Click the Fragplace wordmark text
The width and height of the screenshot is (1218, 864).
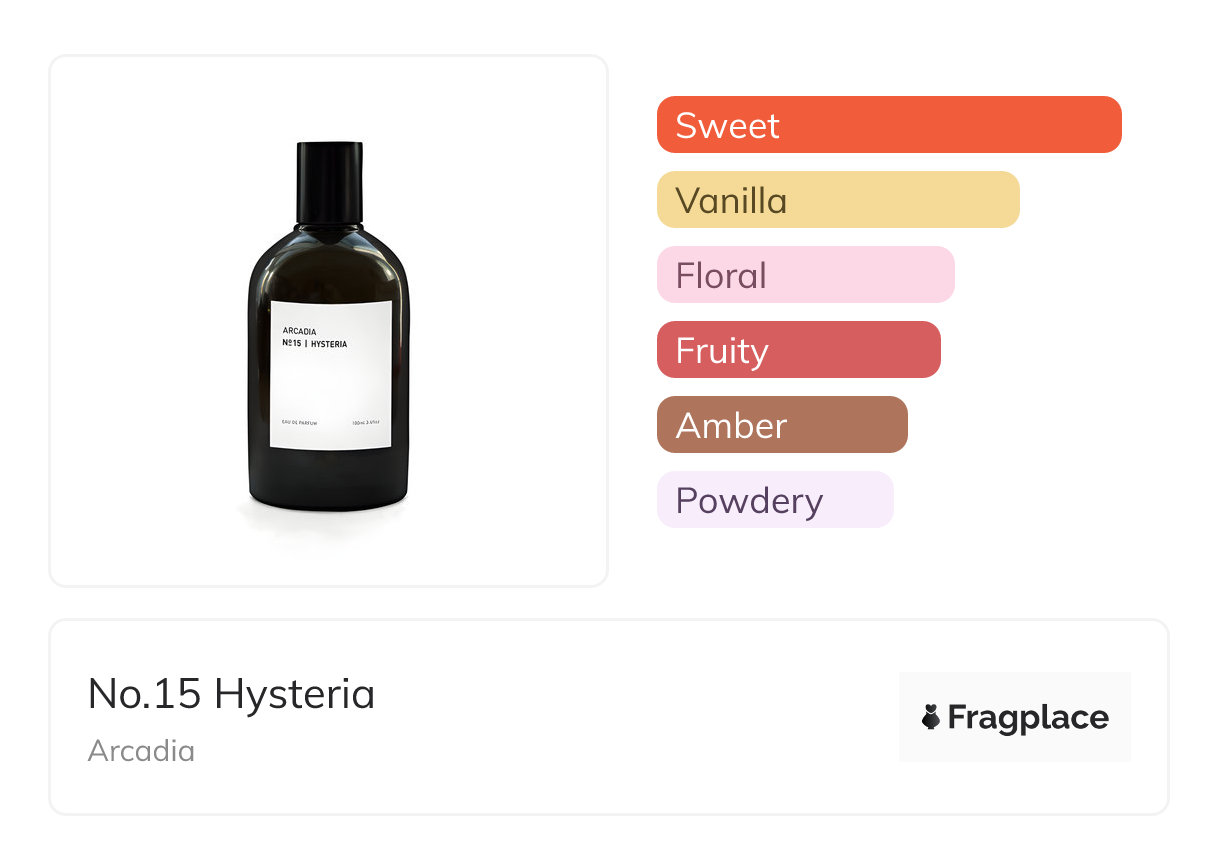pos(1027,717)
